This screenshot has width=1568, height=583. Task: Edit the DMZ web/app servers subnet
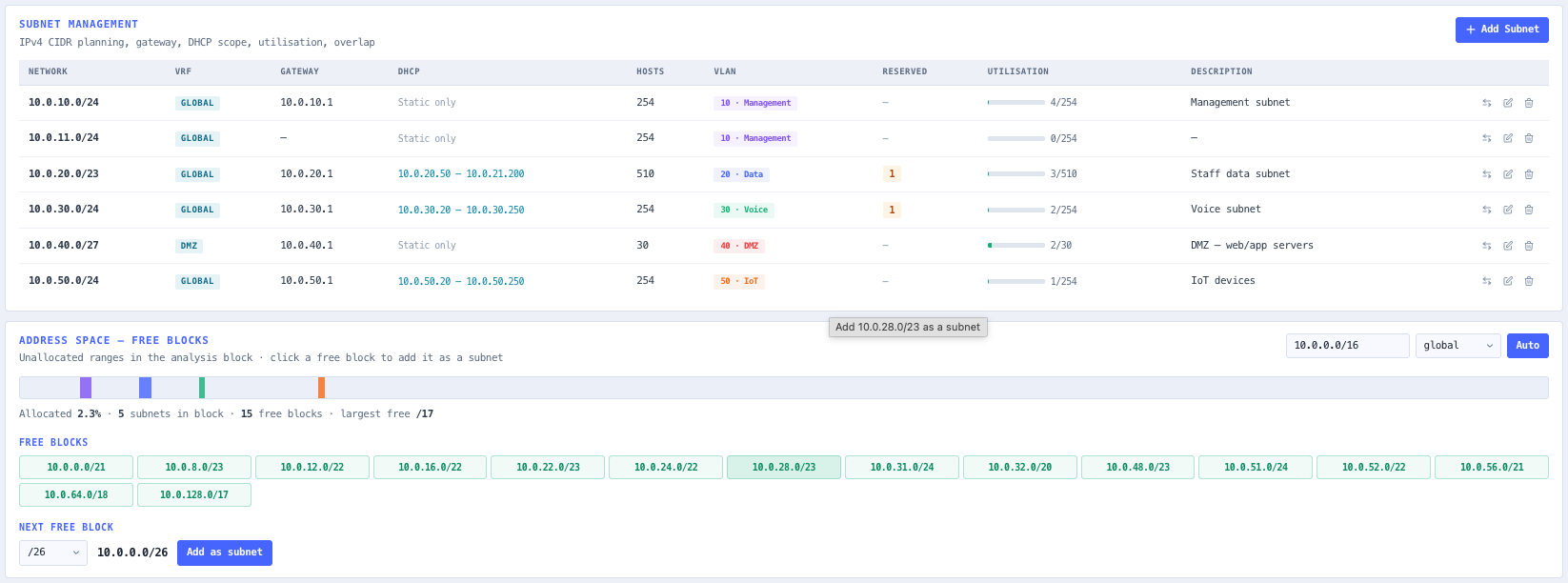tap(1508, 246)
